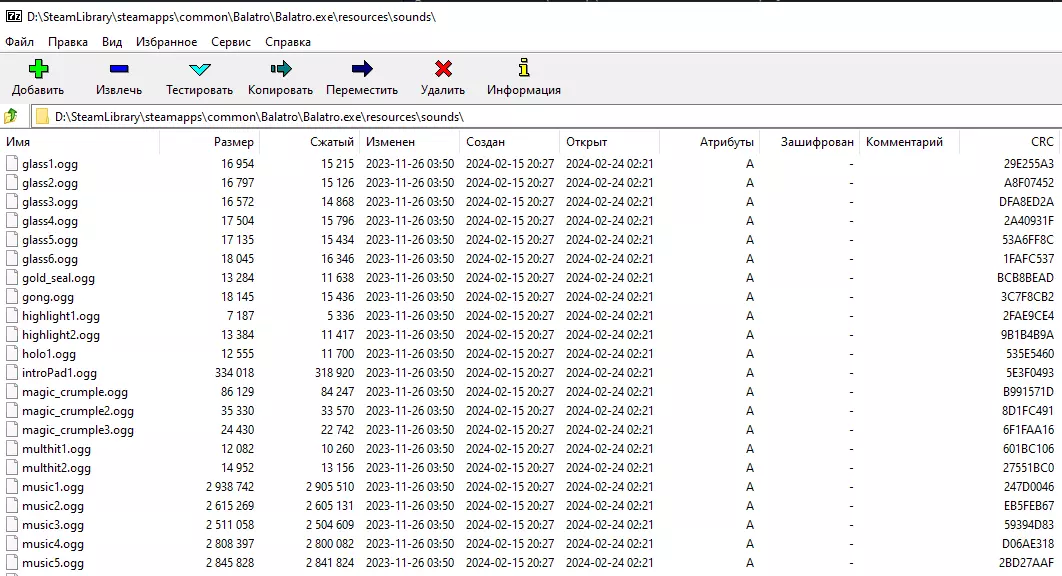This screenshot has height=576, width=1062.
Task: Sort by CRC column header
Action: pyautogui.click(x=1011, y=142)
